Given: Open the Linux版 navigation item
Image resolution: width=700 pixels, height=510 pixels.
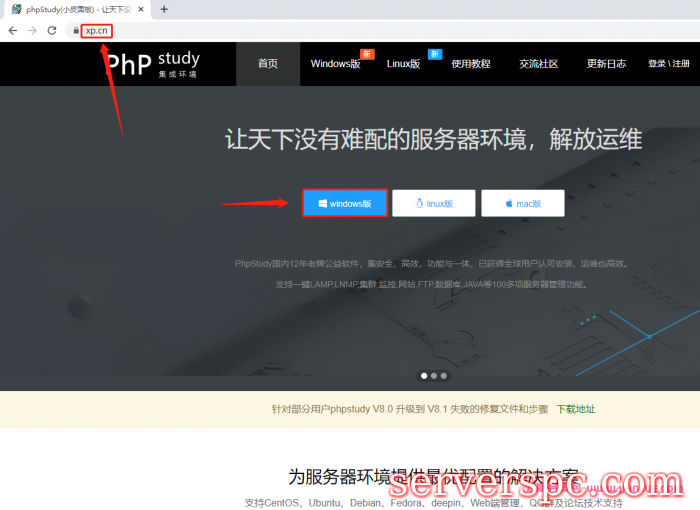Looking at the screenshot, I should coord(403,64).
